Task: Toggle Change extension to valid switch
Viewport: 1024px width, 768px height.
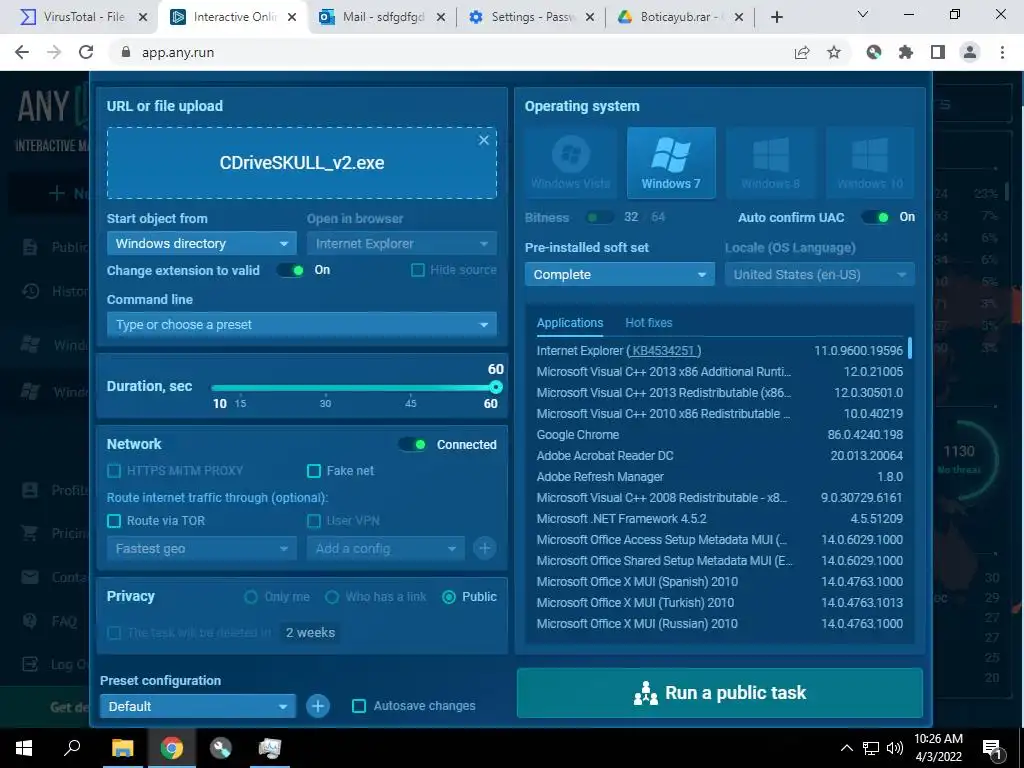Action: [x=290, y=270]
